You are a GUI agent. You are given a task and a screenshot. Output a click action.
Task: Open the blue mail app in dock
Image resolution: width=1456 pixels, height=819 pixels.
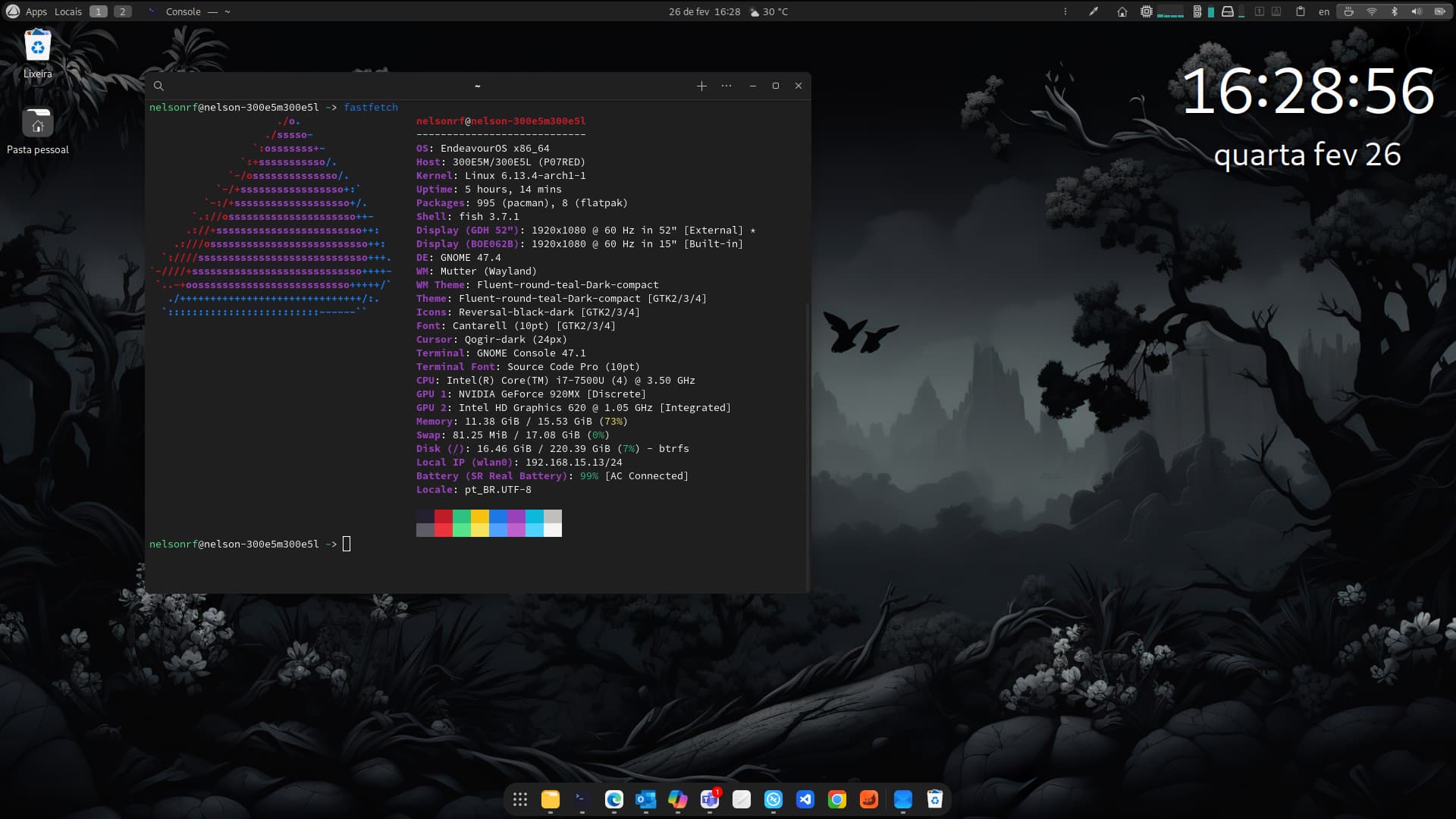tap(903, 799)
